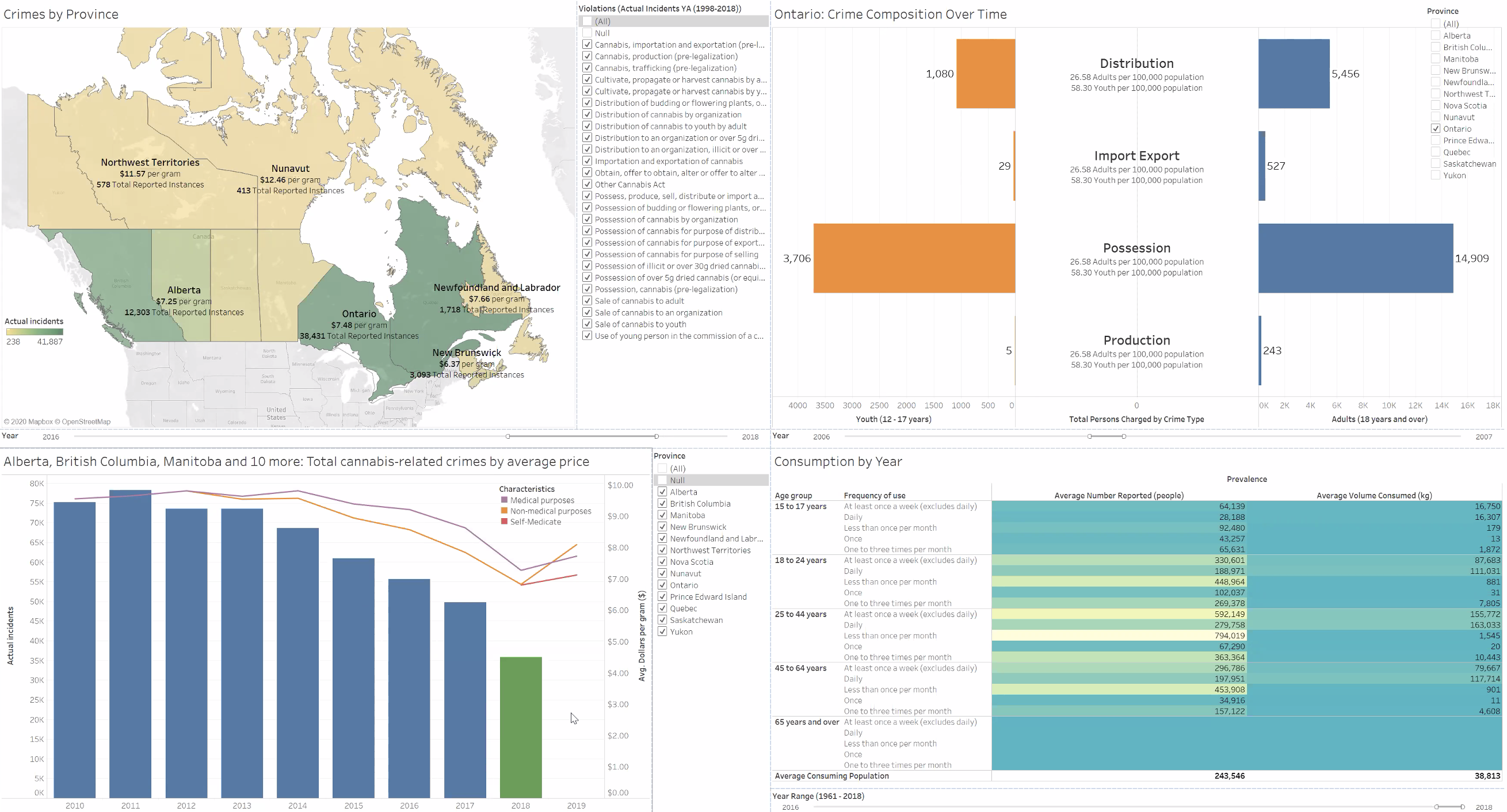
Task: Check the Null option in Violations filter
Action: pyautogui.click(x=587, y=33)
